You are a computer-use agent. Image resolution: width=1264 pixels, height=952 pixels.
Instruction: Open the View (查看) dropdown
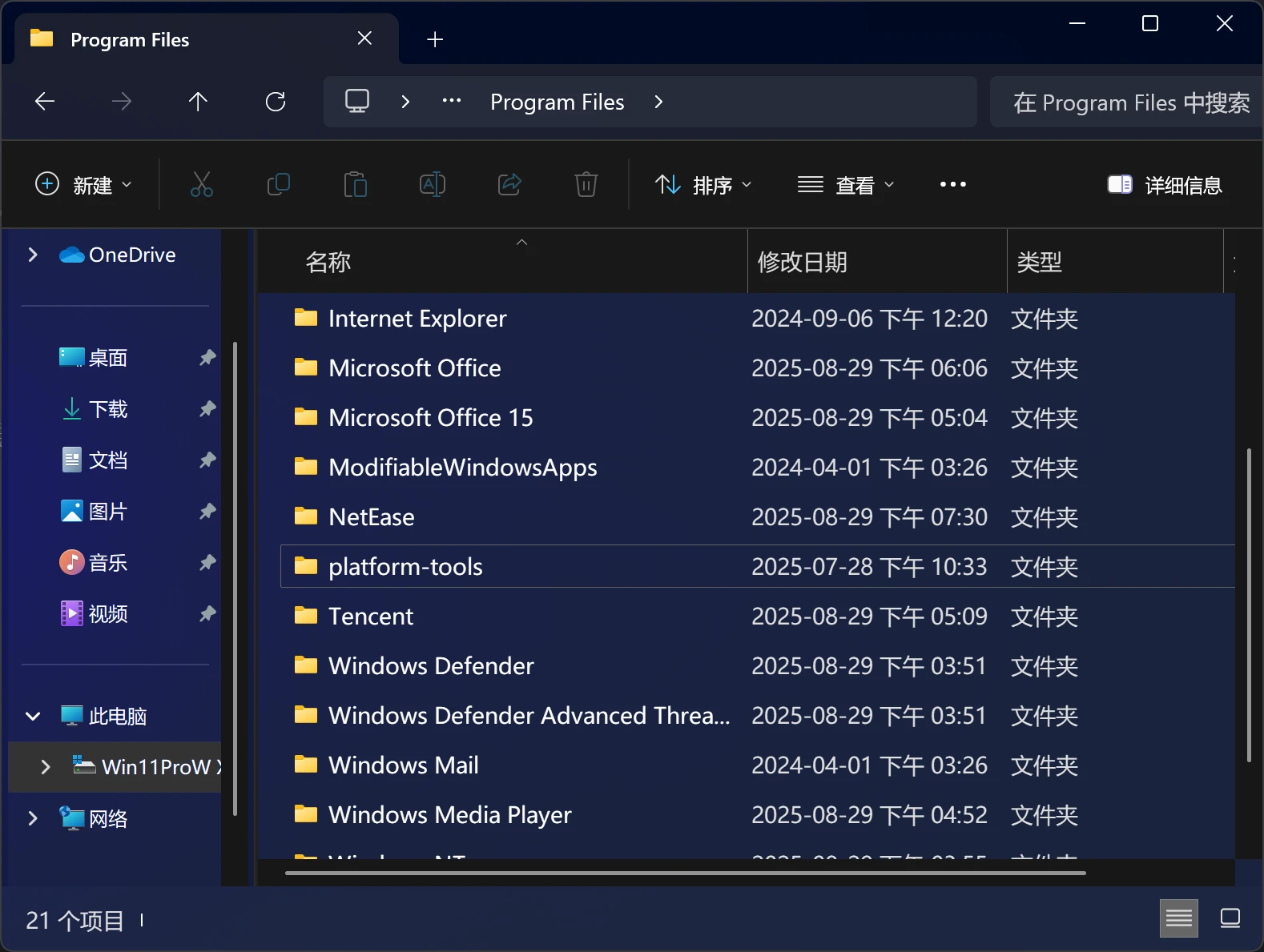coord(846,185)
